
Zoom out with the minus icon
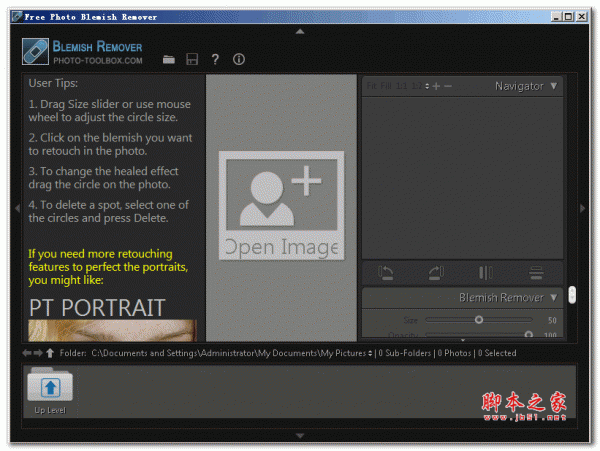(x=448, y=86)
